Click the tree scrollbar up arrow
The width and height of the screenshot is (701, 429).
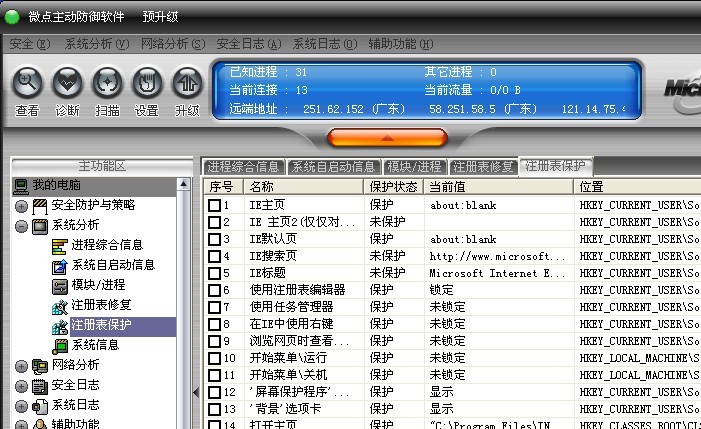(183, 184)
